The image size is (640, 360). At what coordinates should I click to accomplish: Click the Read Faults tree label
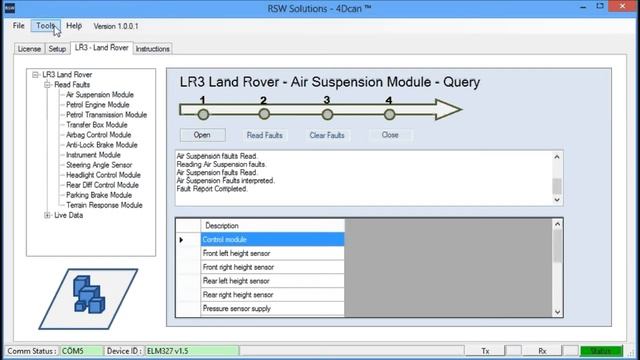click(72, 85)
